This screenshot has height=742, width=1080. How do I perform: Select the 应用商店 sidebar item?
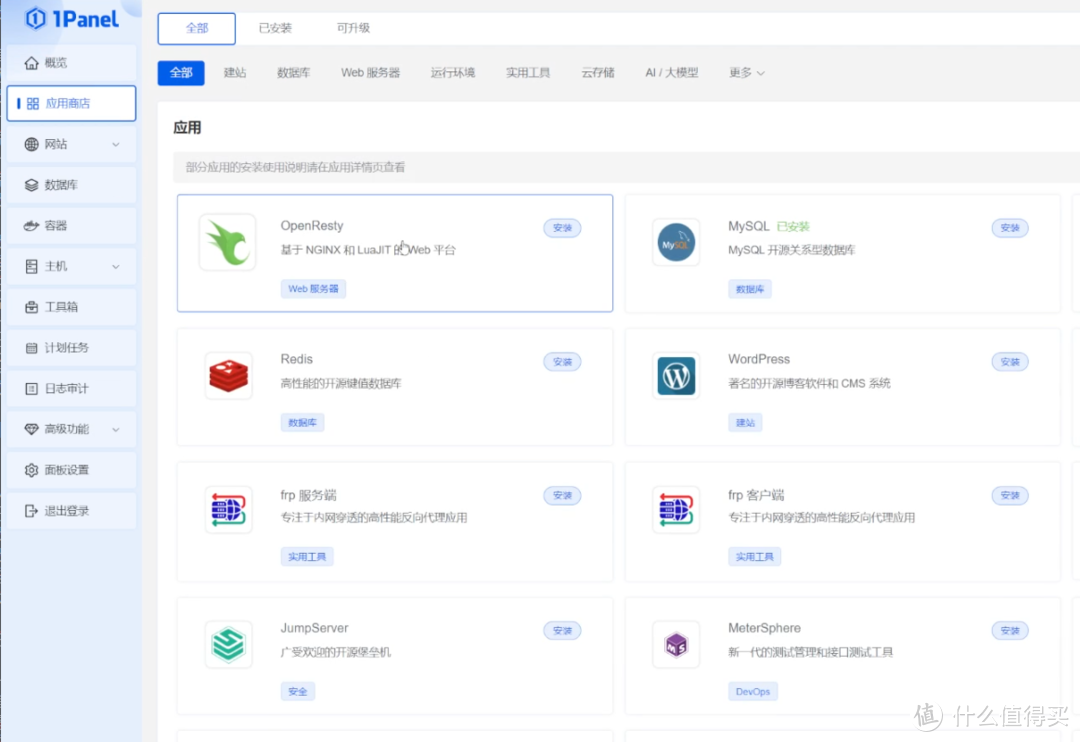[x=70, y=103]
